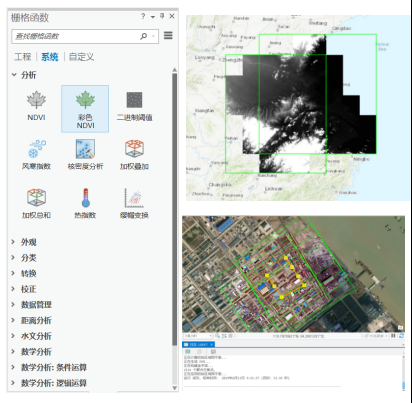Open the search options dropdown arrow
This screenshot has width=412, height=403.
click(153, 36)
